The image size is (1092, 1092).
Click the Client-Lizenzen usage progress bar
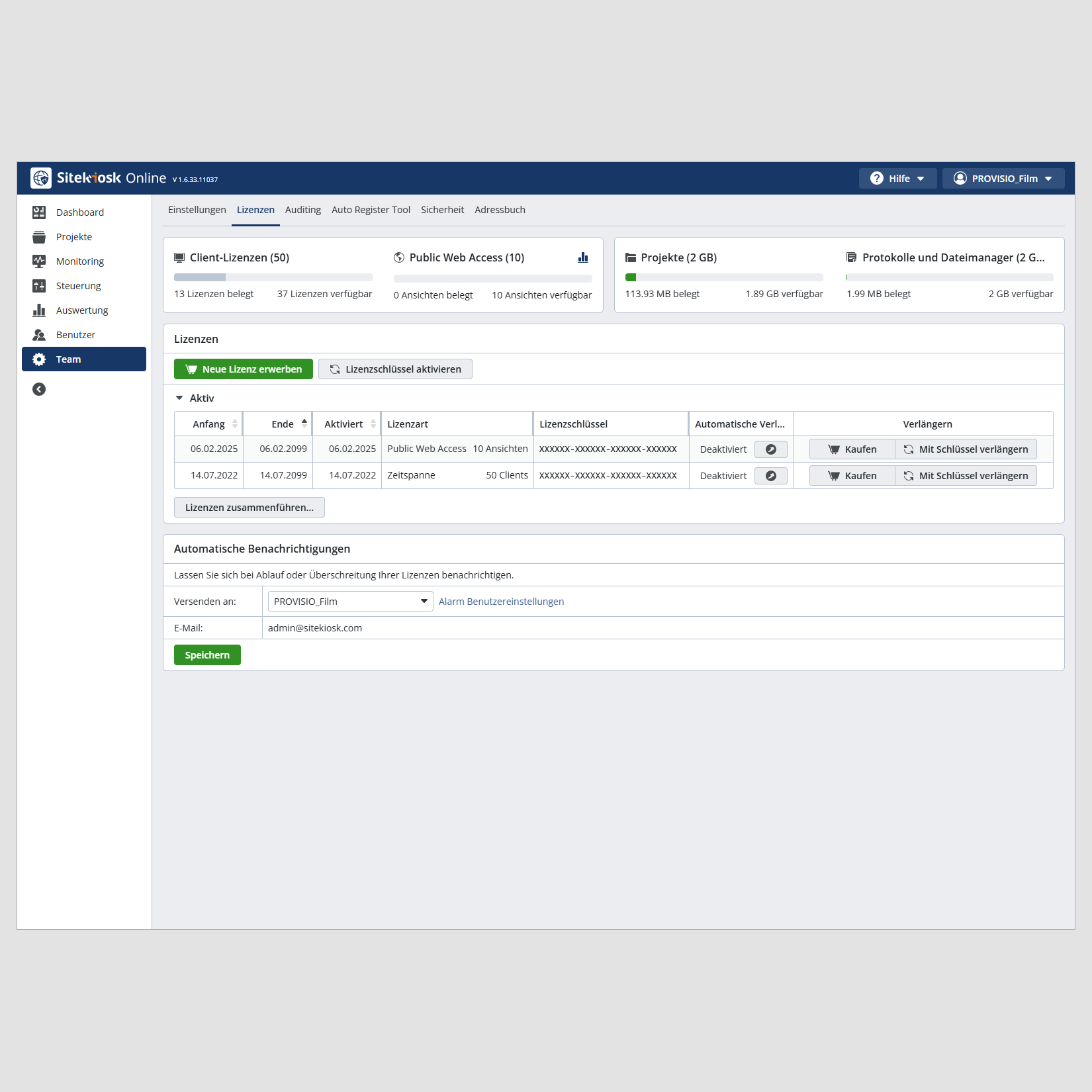pos(273,277)
